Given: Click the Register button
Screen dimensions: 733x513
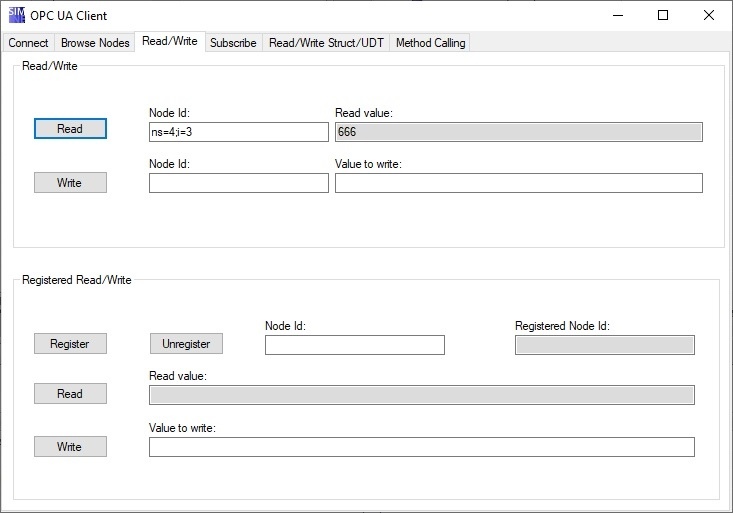Looking at the screenshot, I should coord(70,344).
